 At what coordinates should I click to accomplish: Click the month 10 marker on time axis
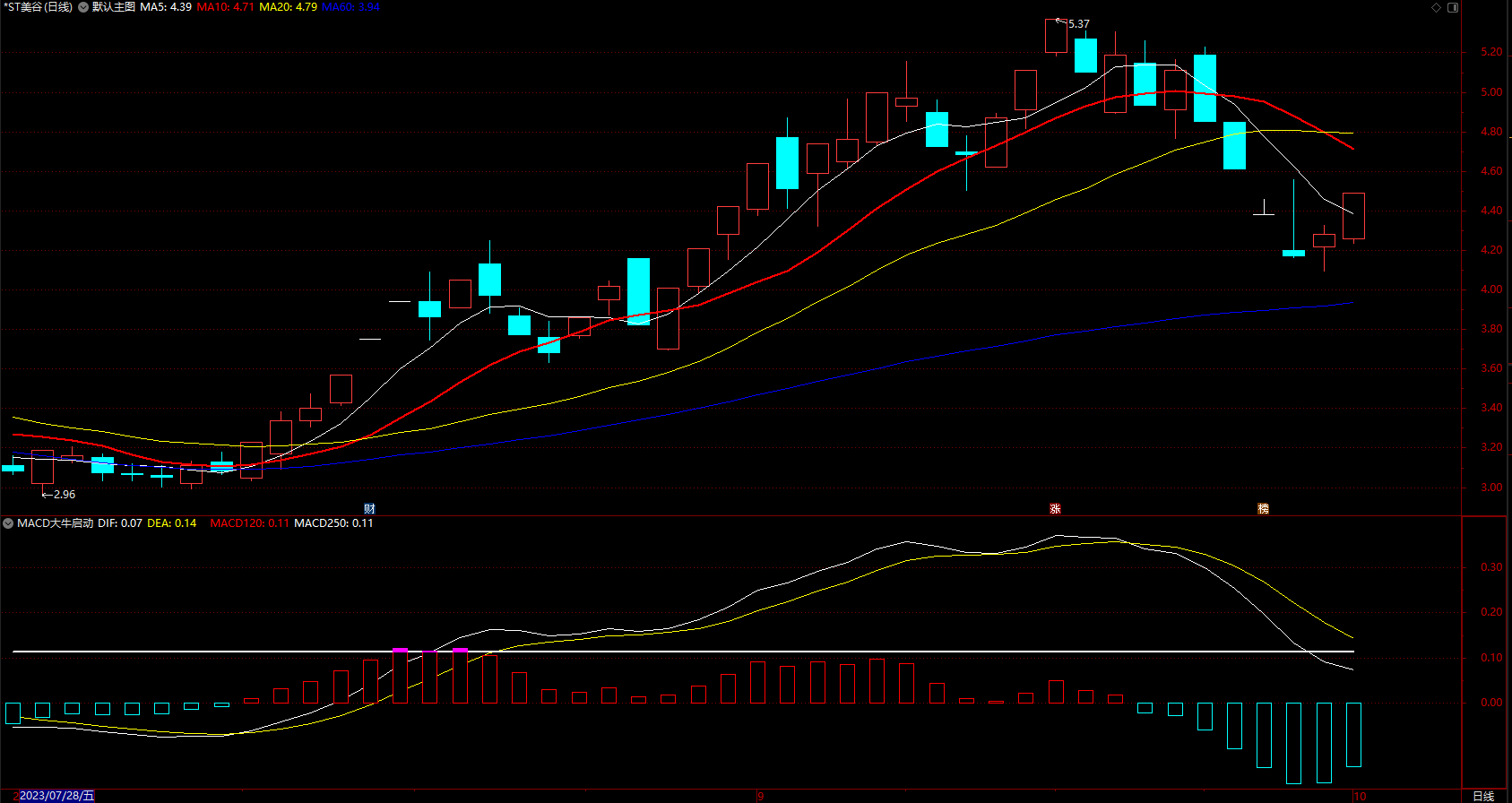[x=1360, y=796]
